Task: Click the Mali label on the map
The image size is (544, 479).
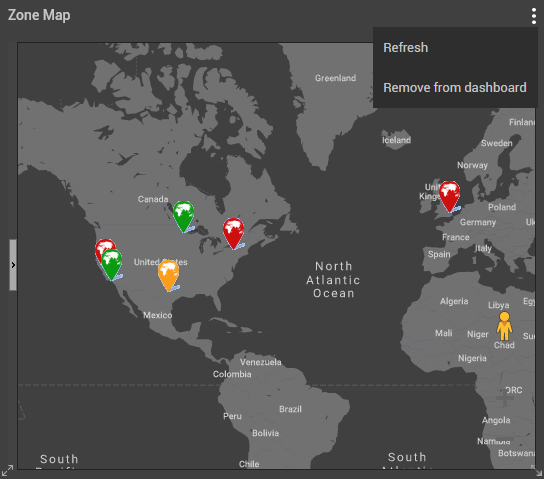Action: 443,333
